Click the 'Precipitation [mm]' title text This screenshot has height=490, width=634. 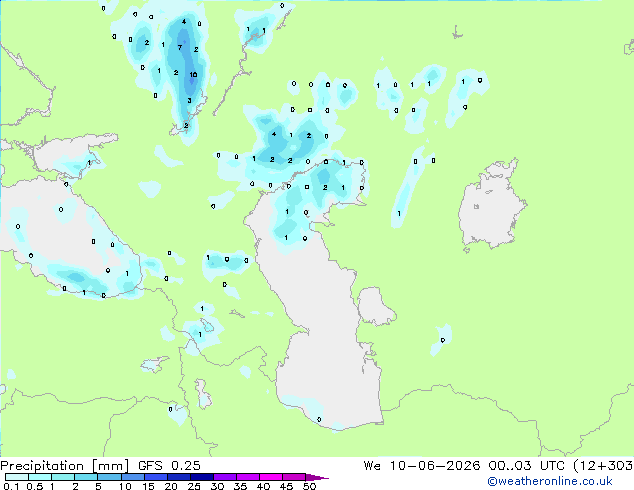[65, 466]
